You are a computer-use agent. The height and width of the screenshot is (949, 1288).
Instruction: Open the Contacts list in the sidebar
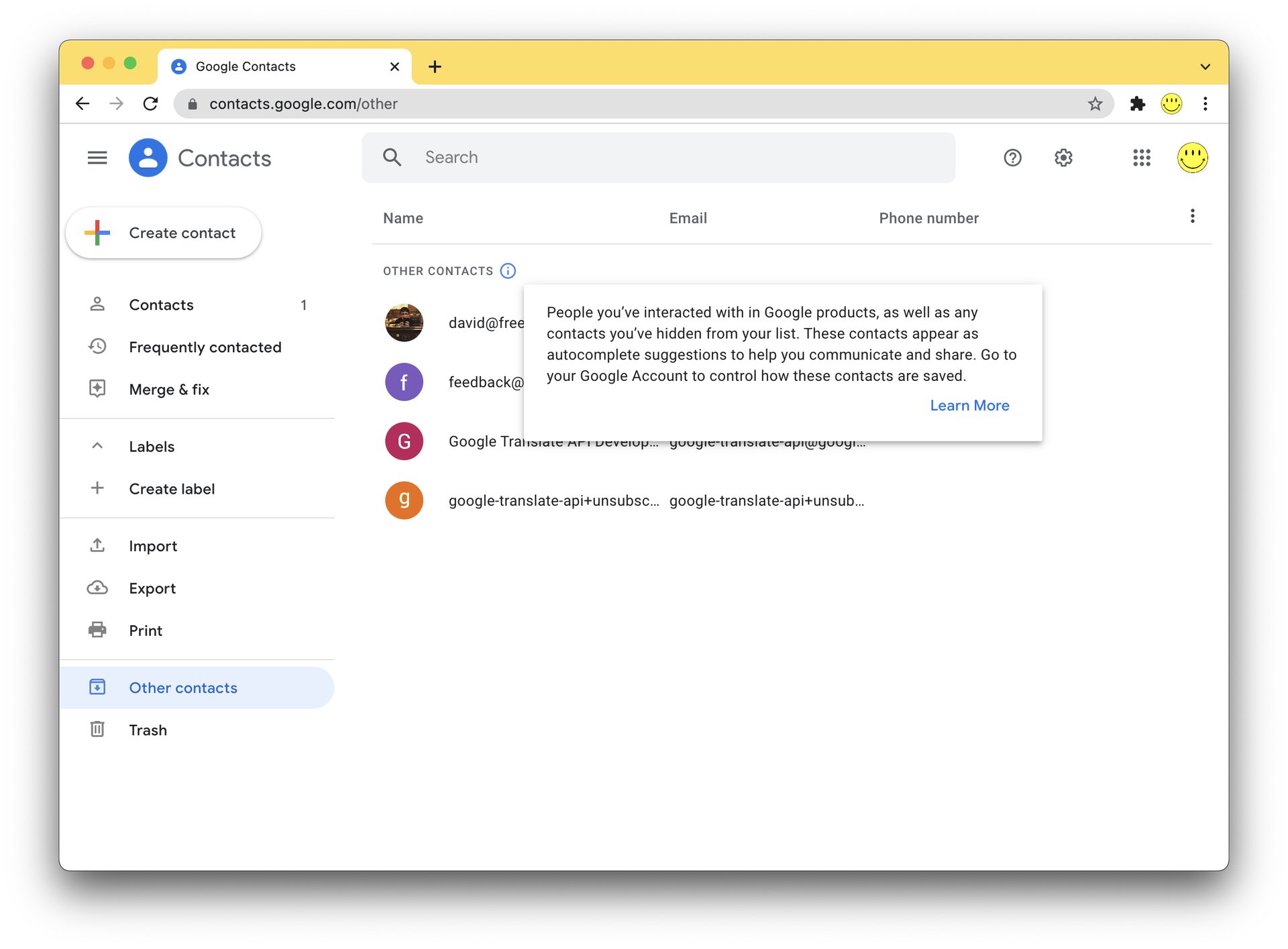(197, 305)
